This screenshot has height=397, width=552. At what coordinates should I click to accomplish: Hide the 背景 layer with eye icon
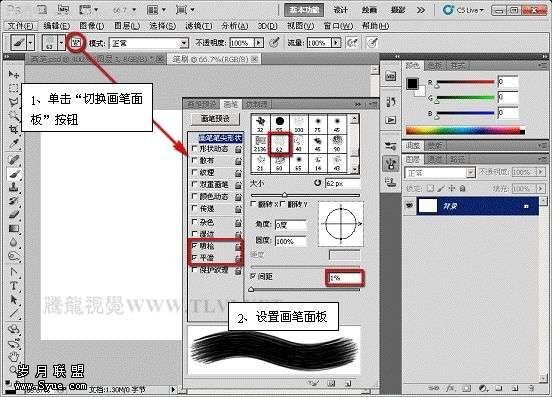coord(409,205)
